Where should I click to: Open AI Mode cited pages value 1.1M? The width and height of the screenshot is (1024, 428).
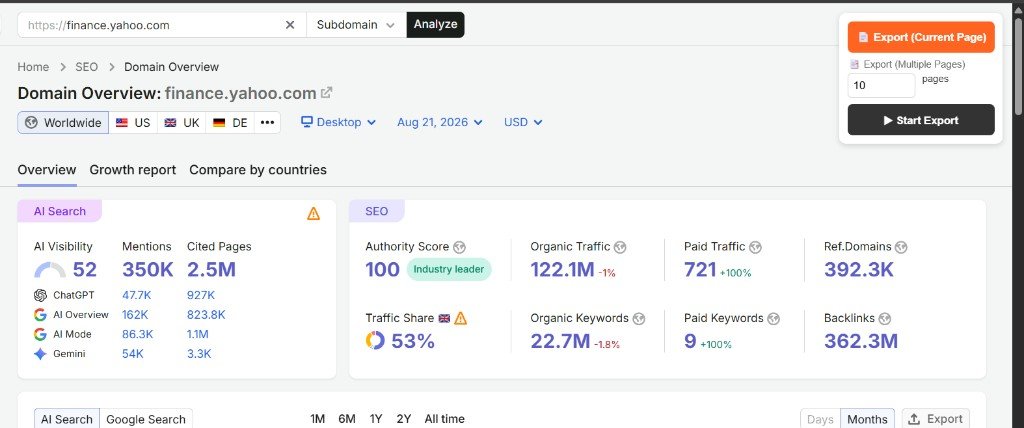[198, 335]
